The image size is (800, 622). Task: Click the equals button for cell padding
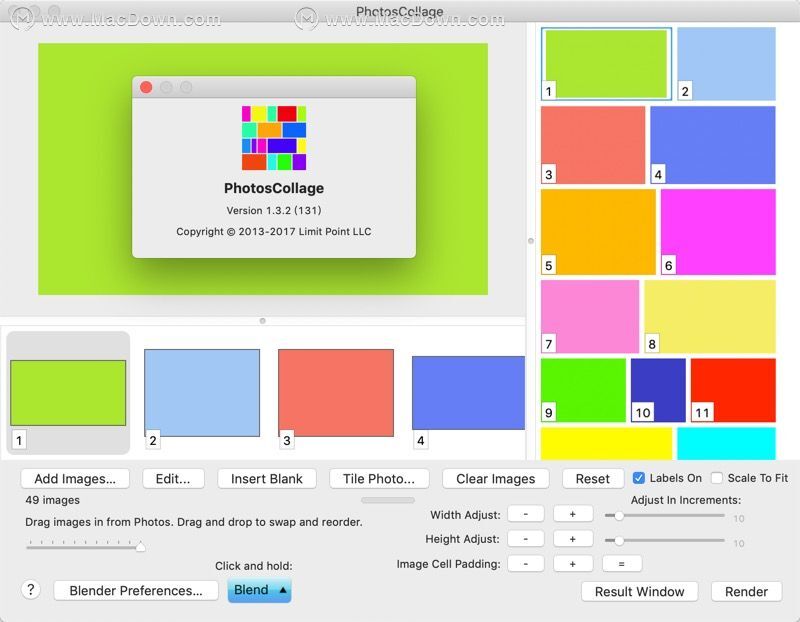tap(621, 564)
